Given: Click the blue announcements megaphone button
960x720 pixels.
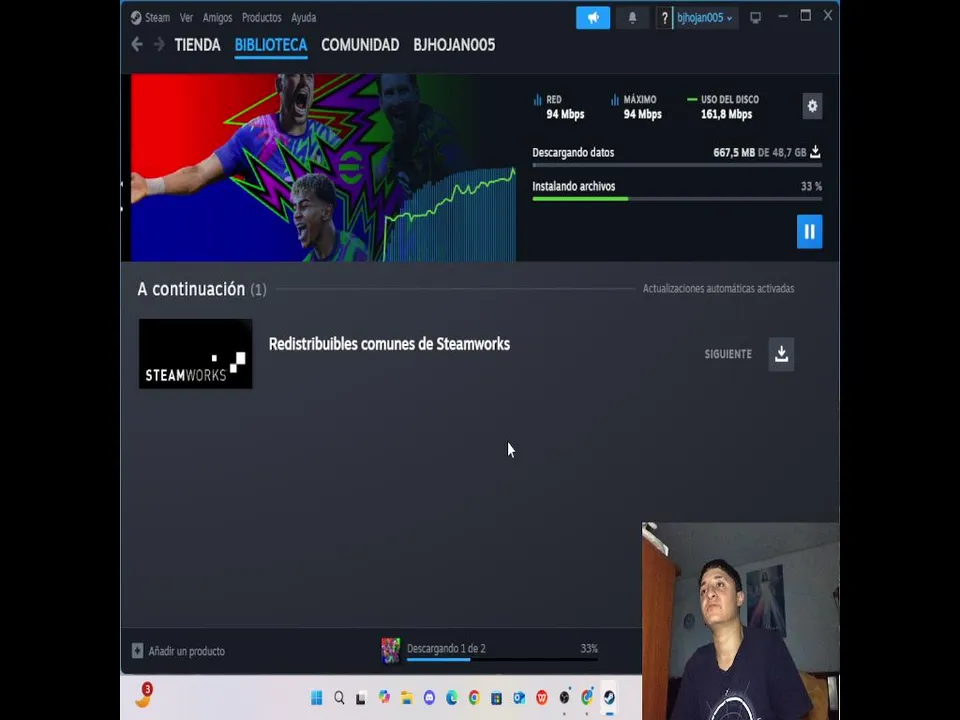Looking at the screenshot, I should pos(593,18).
